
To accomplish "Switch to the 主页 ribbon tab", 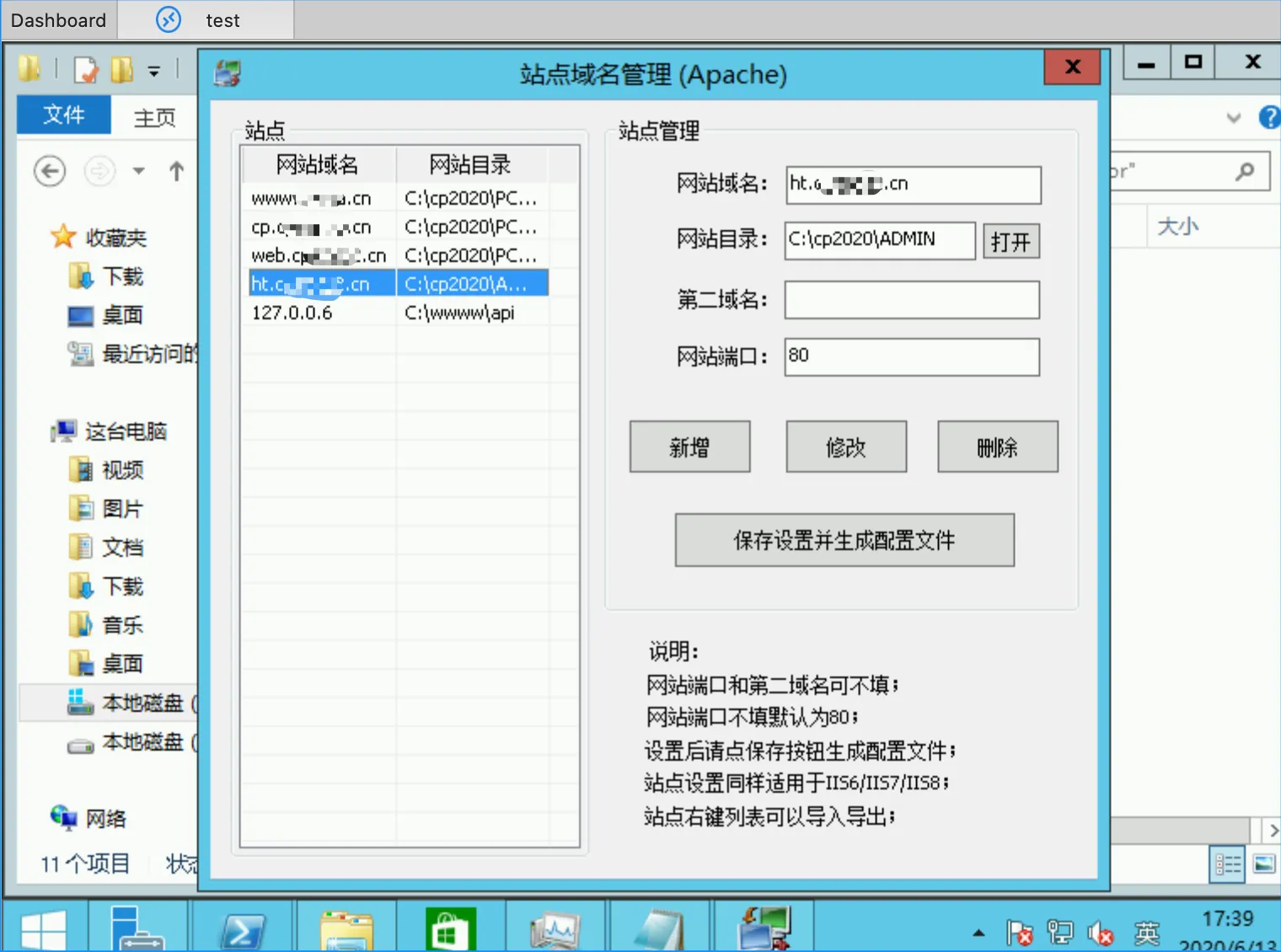I will [155, 118].
